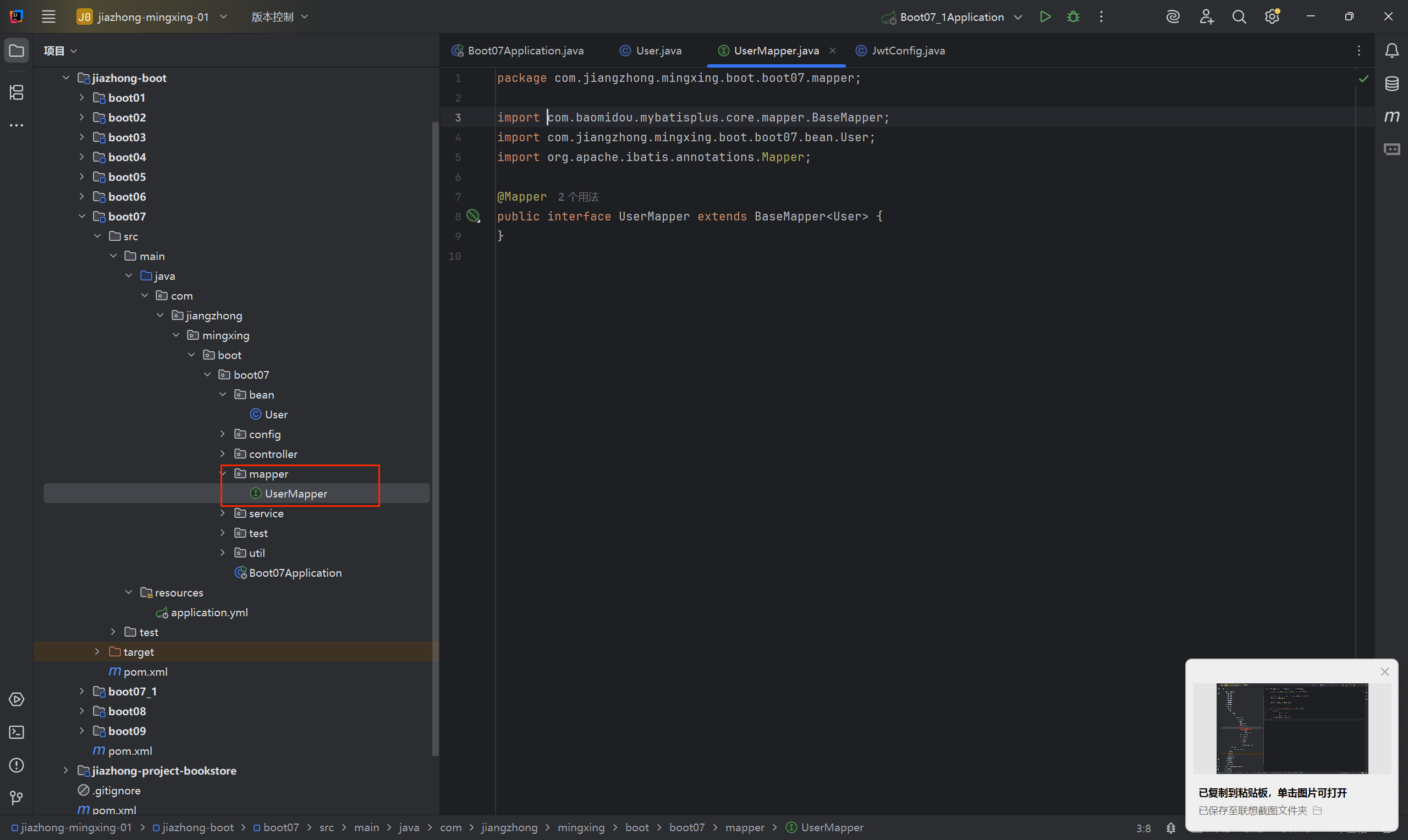
Task: Open the copied screenshot thumbnail
Action: tap(1291, 728)
